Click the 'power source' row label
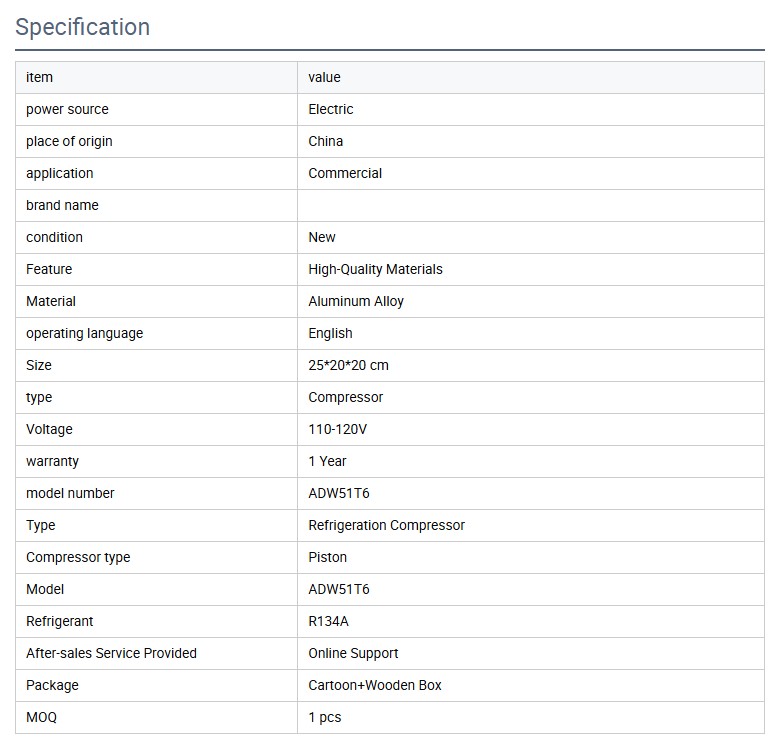The image size is (778, 746). pos(67,109)
